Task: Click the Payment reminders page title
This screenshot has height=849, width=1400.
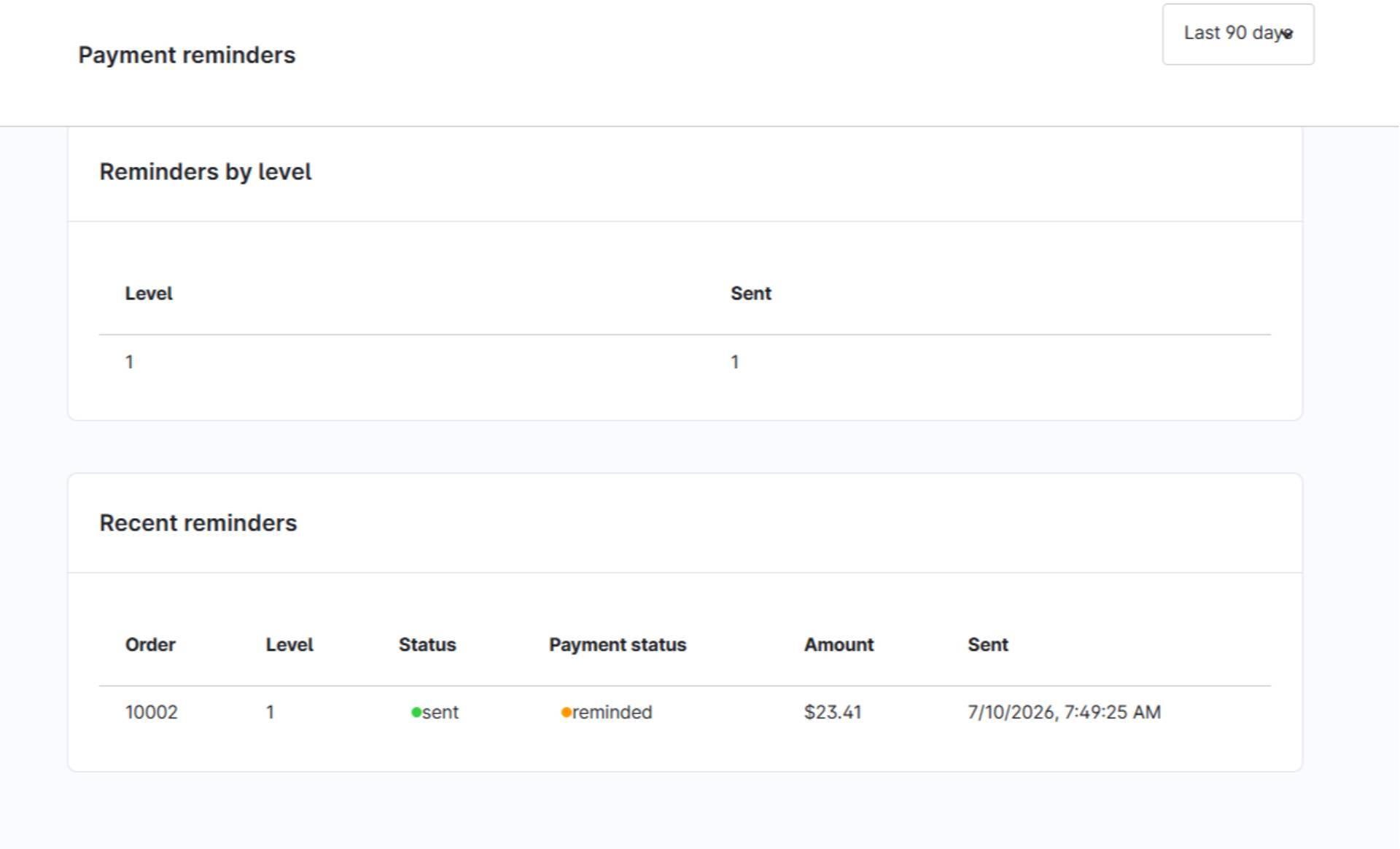Action: 187,55
